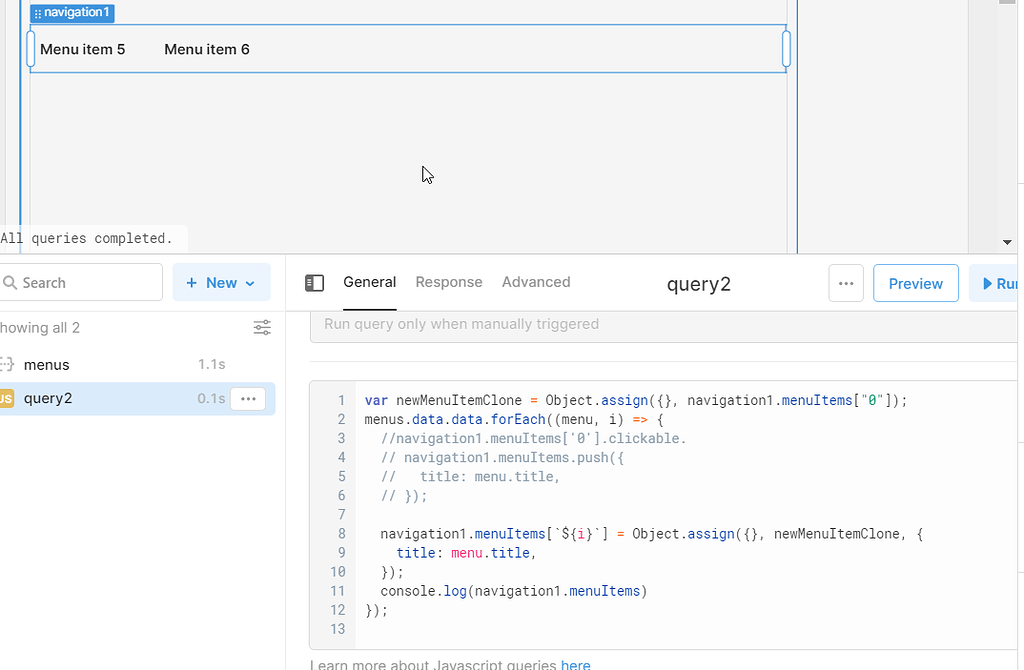
Task: Click the Preview button
Action: 915,283
